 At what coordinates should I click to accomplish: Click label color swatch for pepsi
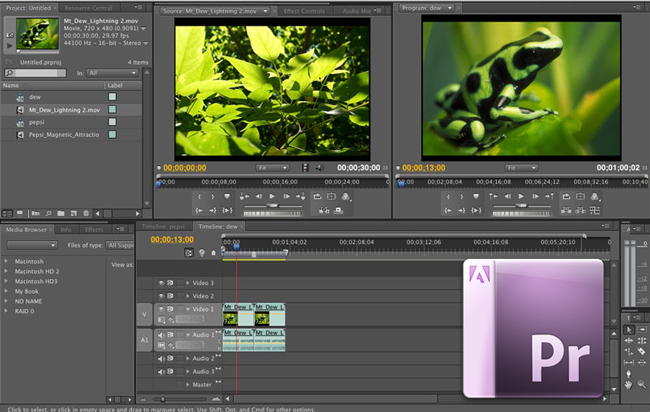click(112, 122)
